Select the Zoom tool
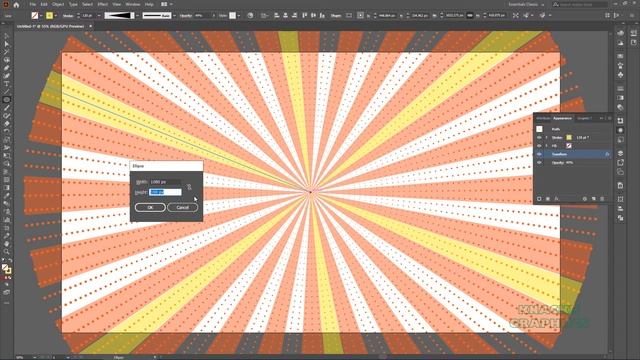 click(x=7, y=252)
